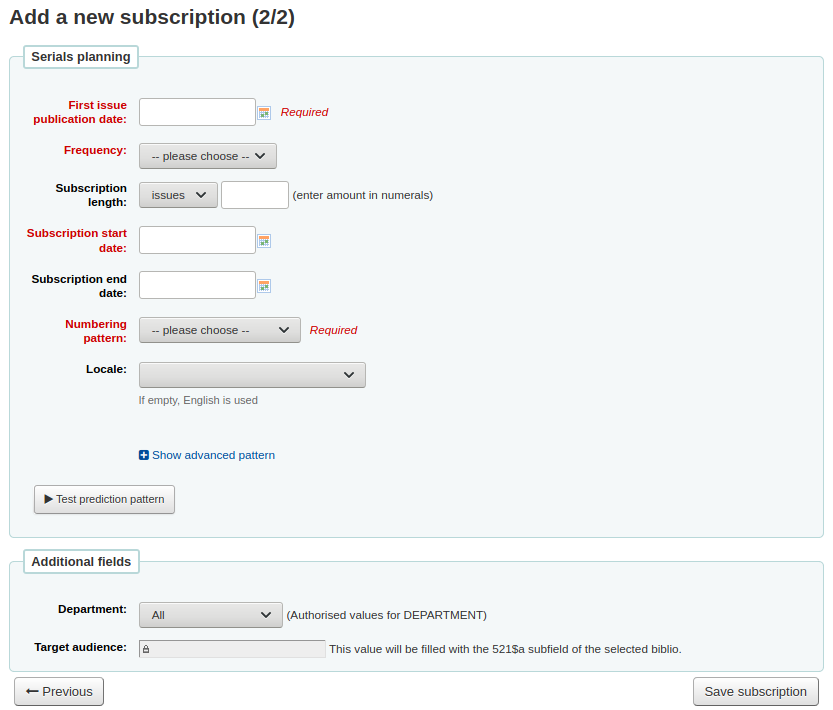This screenshot has height=710, width=833.
Task: Open the Frequency dropdown
Action: 207,156
